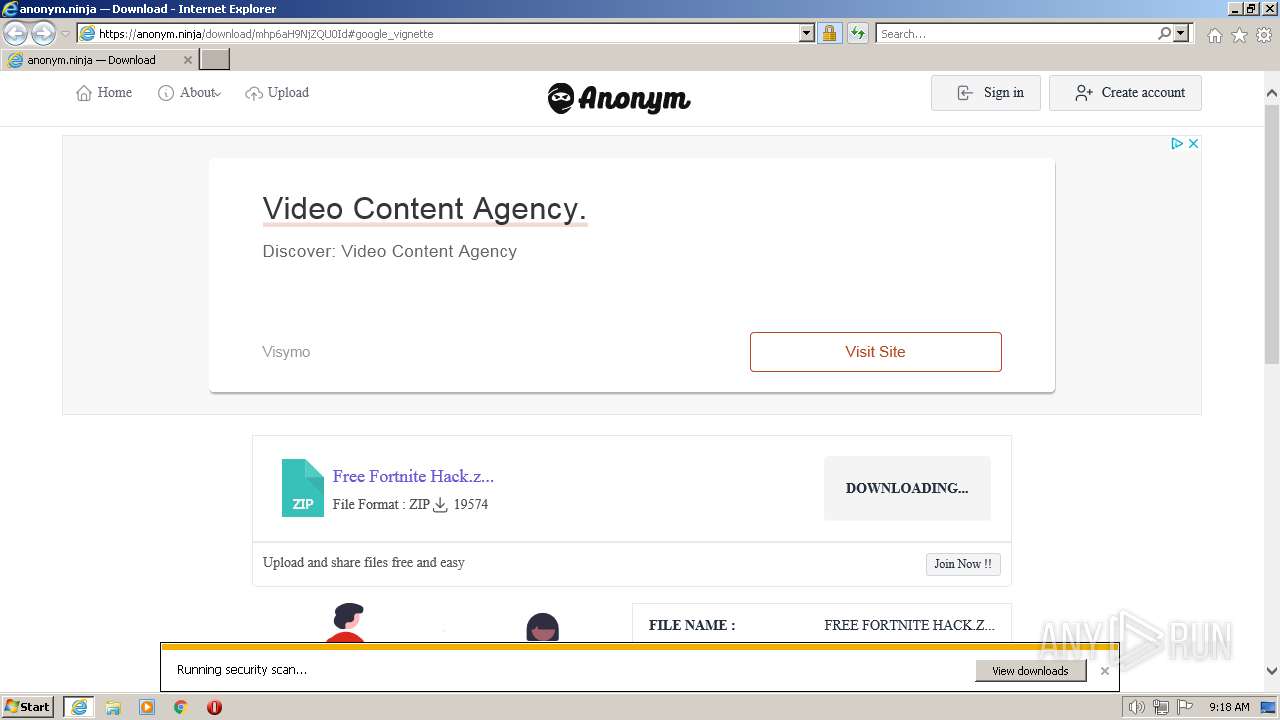The height and width of the screenshot is (720, 1280).
Task: Click the Sign in button
Action: pos(986,93)
